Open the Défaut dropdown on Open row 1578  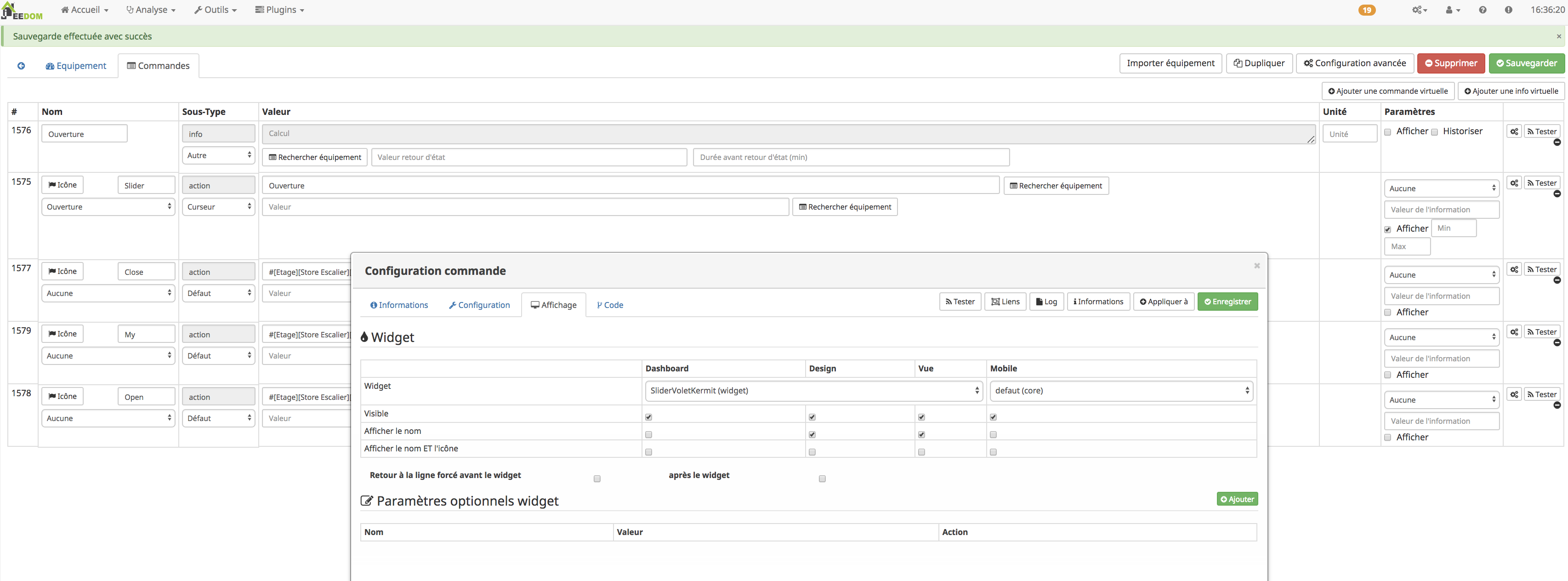(219, 418)
